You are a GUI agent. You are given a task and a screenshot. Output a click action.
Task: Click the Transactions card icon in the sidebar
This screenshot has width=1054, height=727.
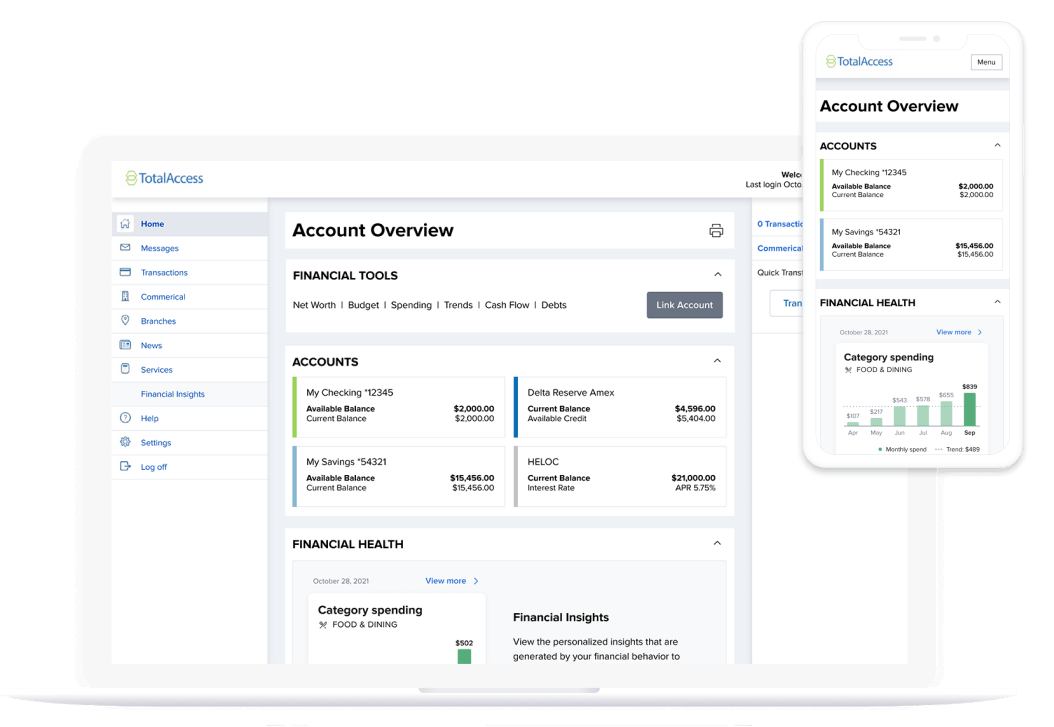point(125,272)
